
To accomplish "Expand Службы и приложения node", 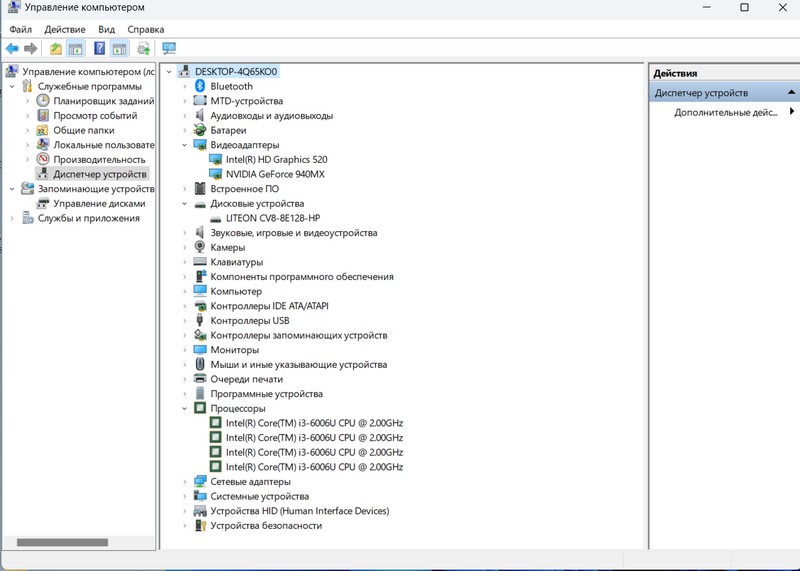I will click(x=12, y=218).
